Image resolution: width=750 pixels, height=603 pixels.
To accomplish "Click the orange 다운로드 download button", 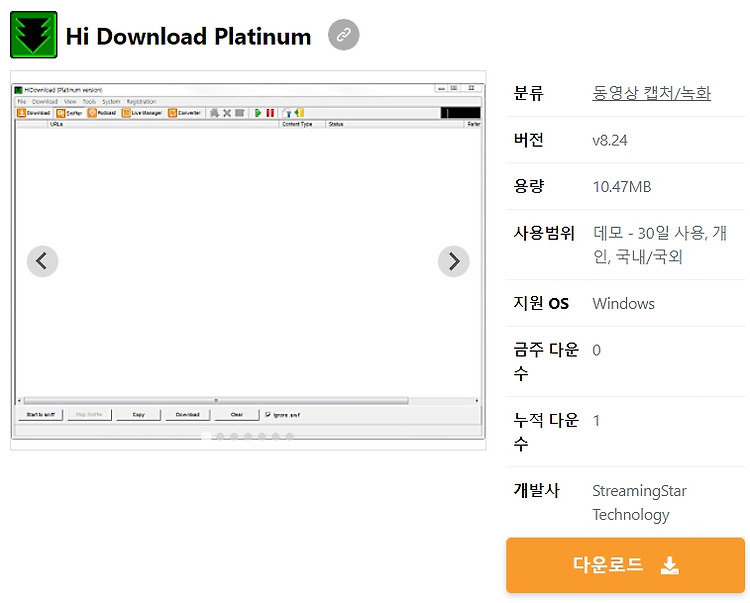I will pos(625,565).
